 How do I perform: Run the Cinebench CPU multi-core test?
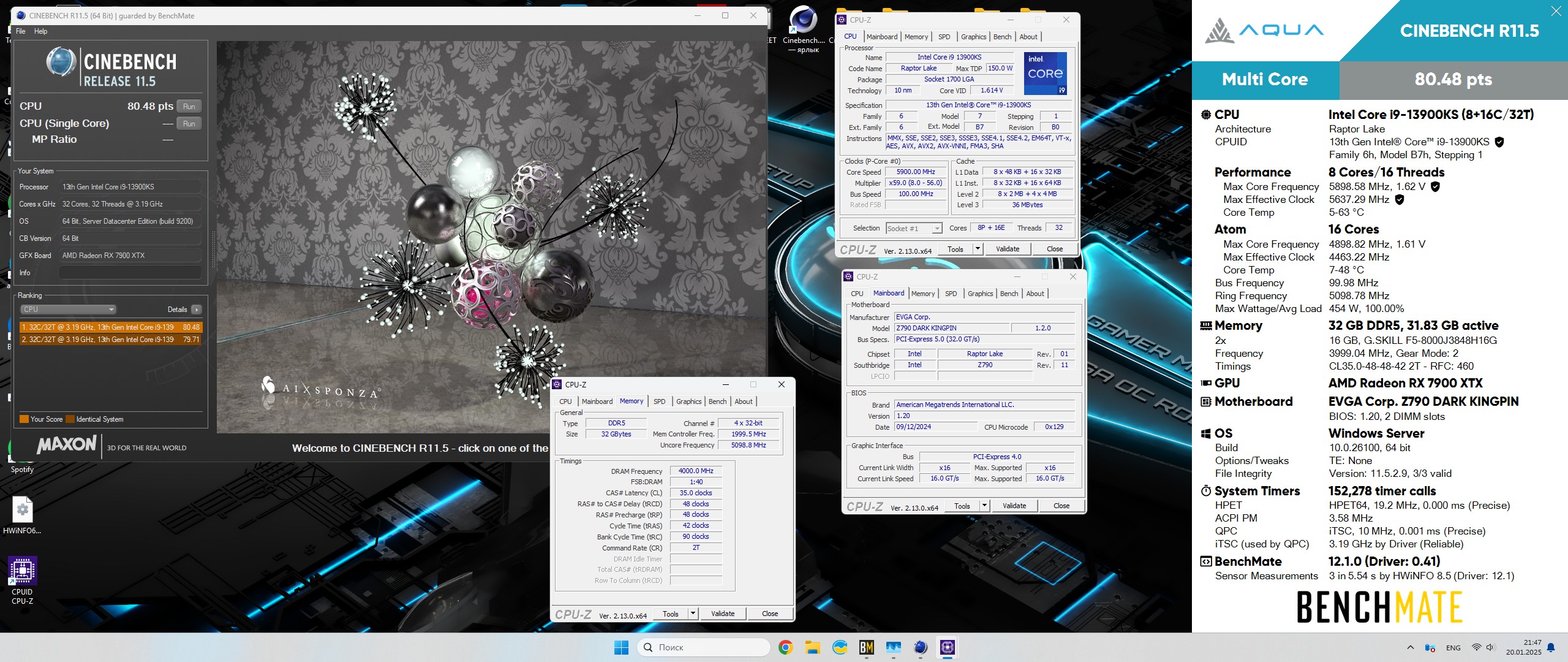(x=189, y=107)
